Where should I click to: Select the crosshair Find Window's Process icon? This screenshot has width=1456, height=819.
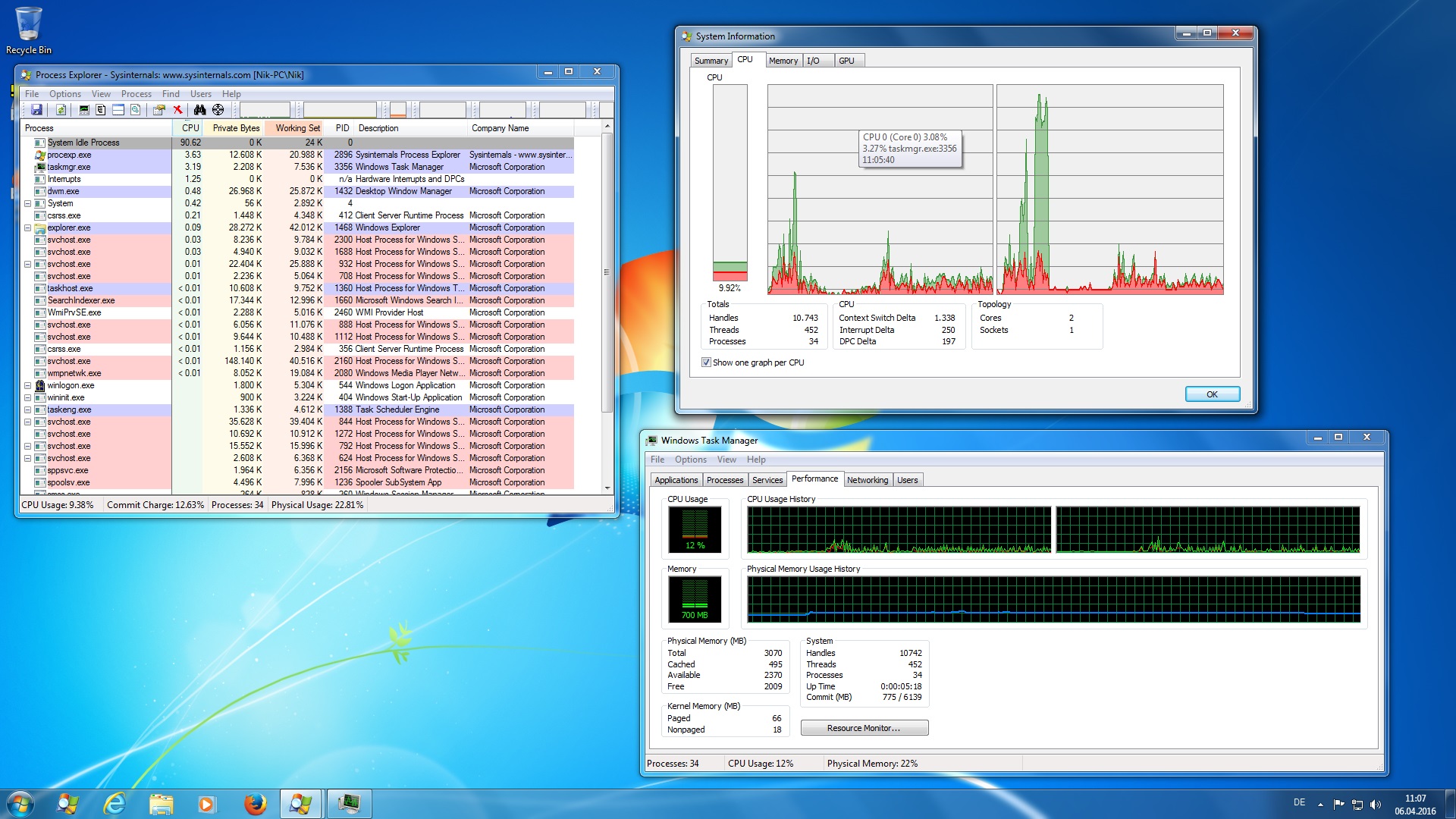click(x=218, y=110)
